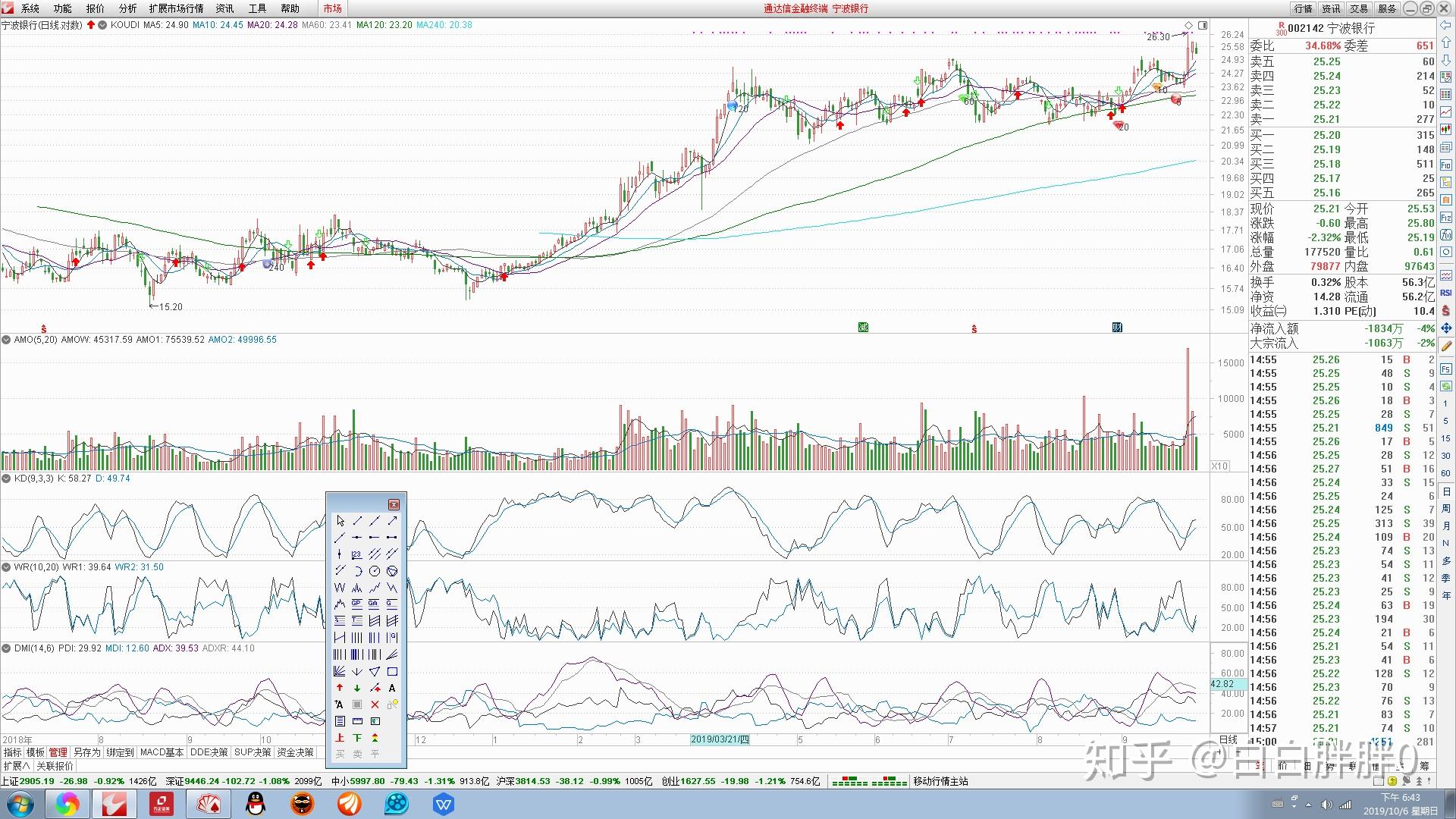Click the F10 company info sidebar icon
1456x819 pixels.
1446,165
